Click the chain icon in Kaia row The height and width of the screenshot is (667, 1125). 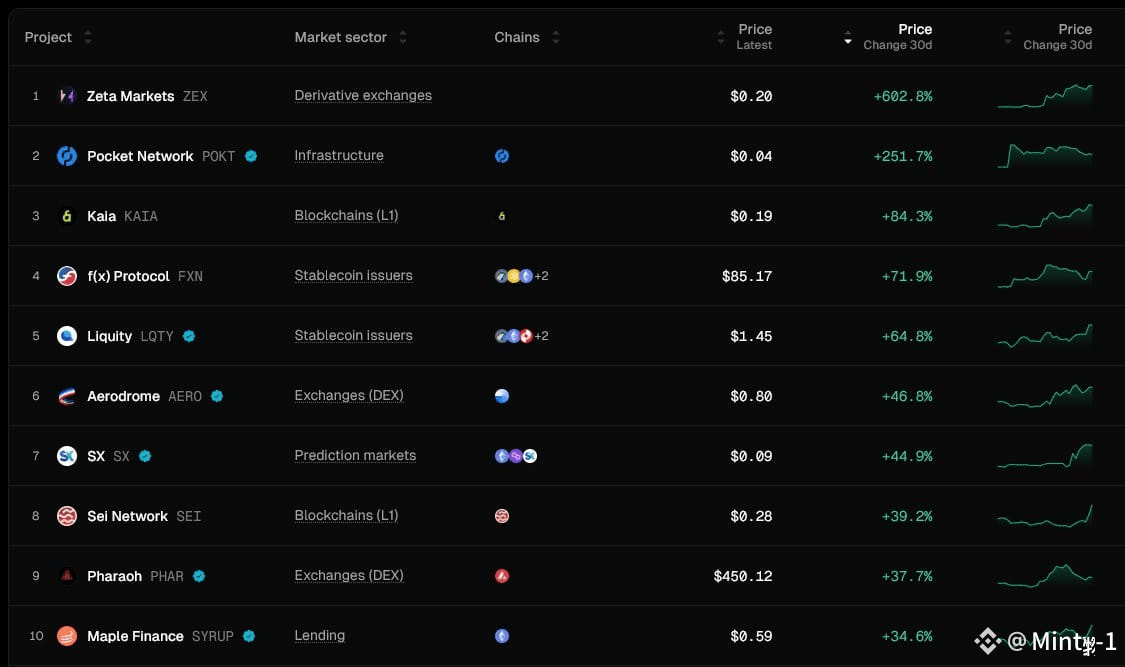coord(502,216)
